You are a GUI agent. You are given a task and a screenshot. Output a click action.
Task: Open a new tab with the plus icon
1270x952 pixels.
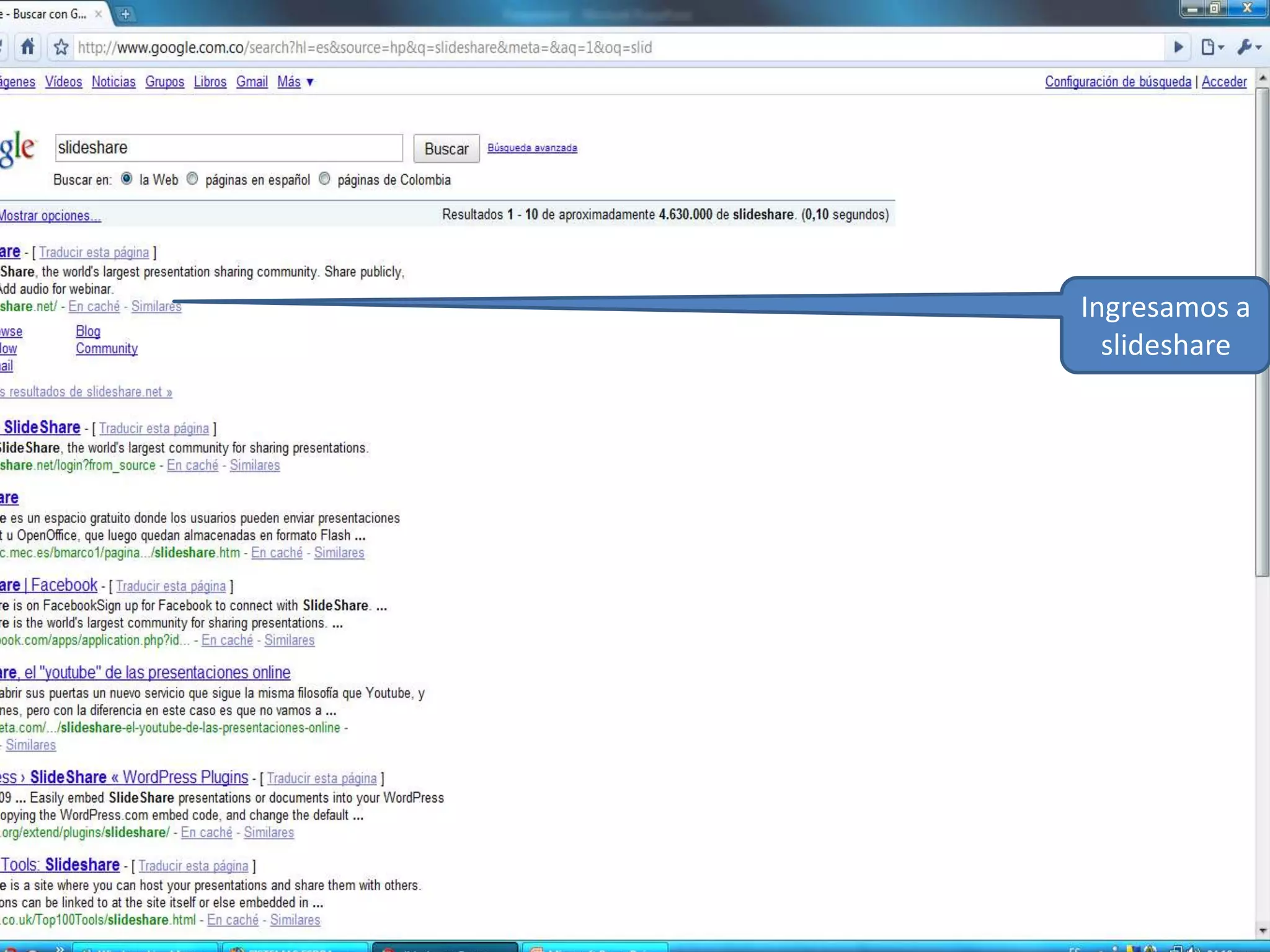tap(125, 14)
